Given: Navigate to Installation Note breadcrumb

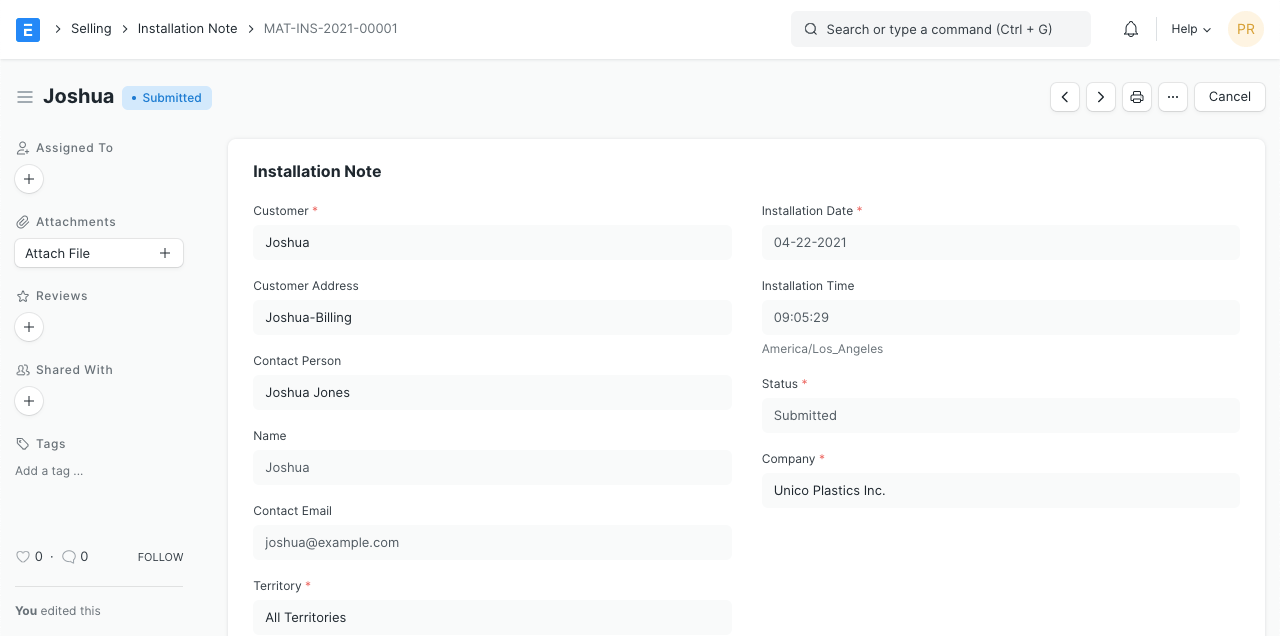Looking at the screenshot, I should pos(187,29).
